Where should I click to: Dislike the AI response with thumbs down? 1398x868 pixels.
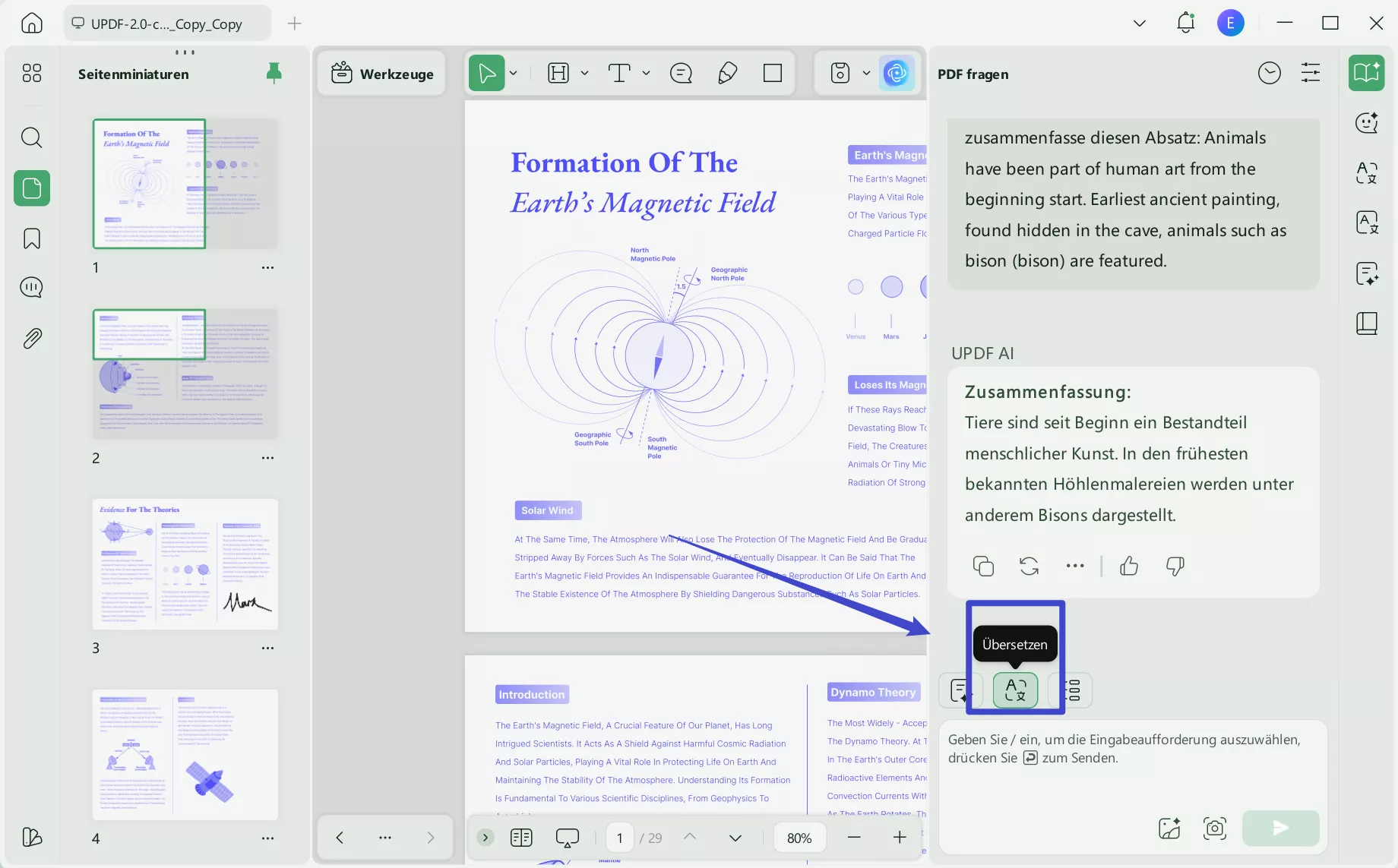pyautogui.click(x=1175, y=566)
